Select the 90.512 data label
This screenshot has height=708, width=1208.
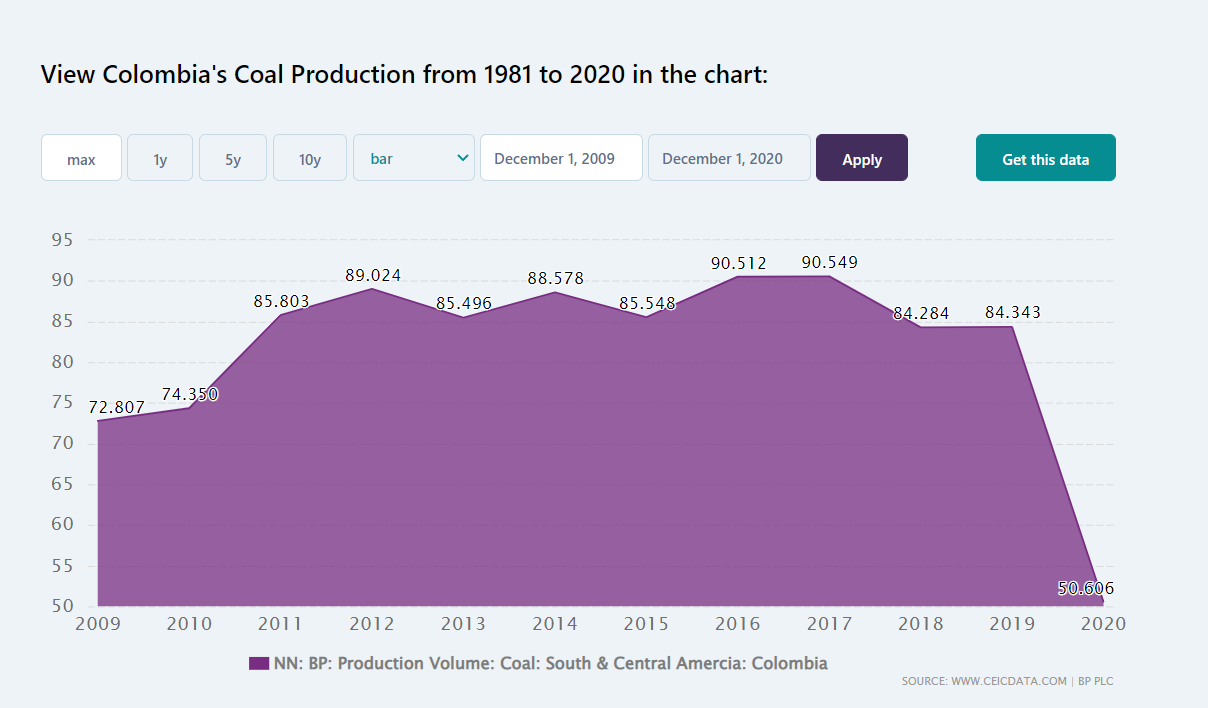pos(739,263)
